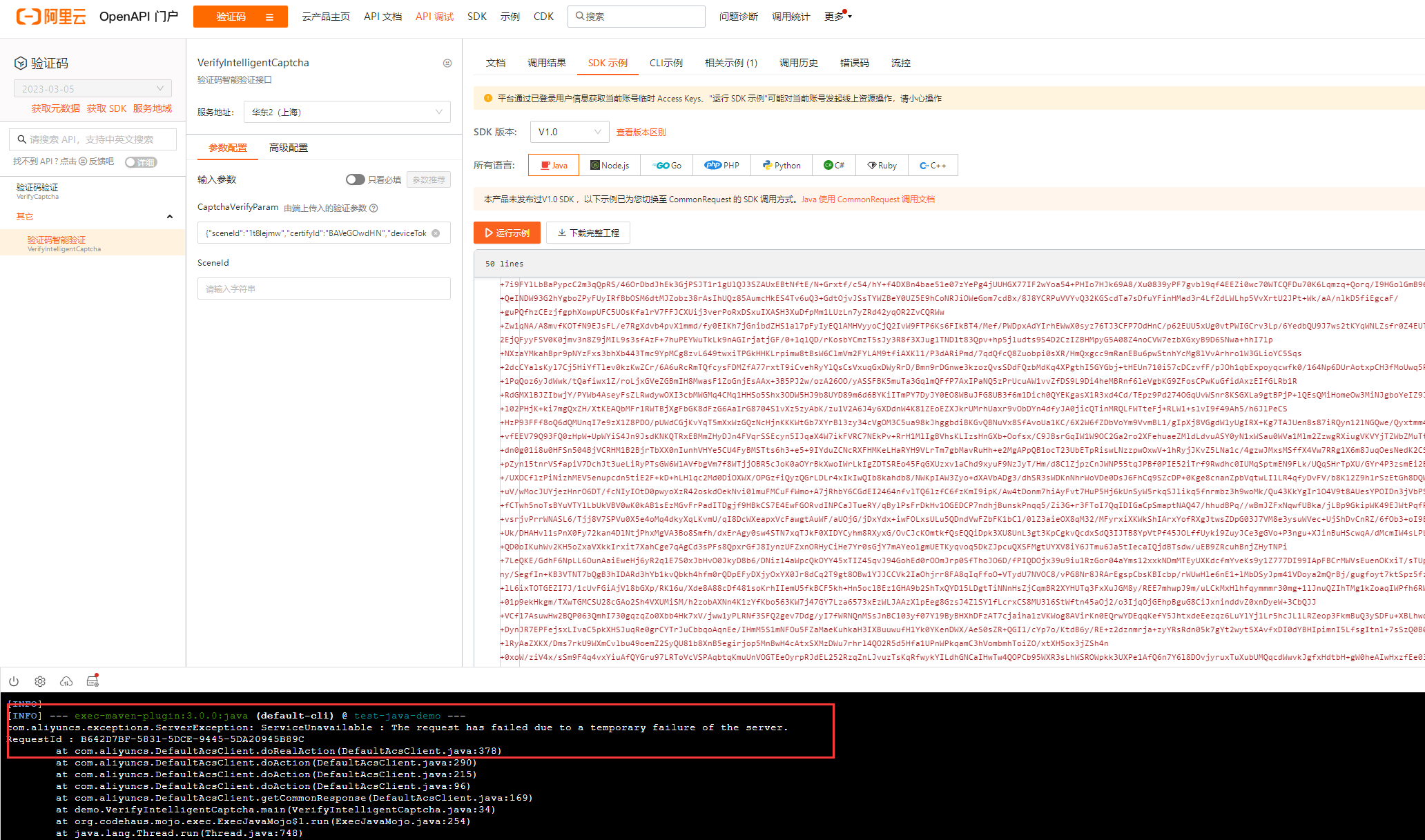Go to API 文档 in top navigation

coord(382,17)
